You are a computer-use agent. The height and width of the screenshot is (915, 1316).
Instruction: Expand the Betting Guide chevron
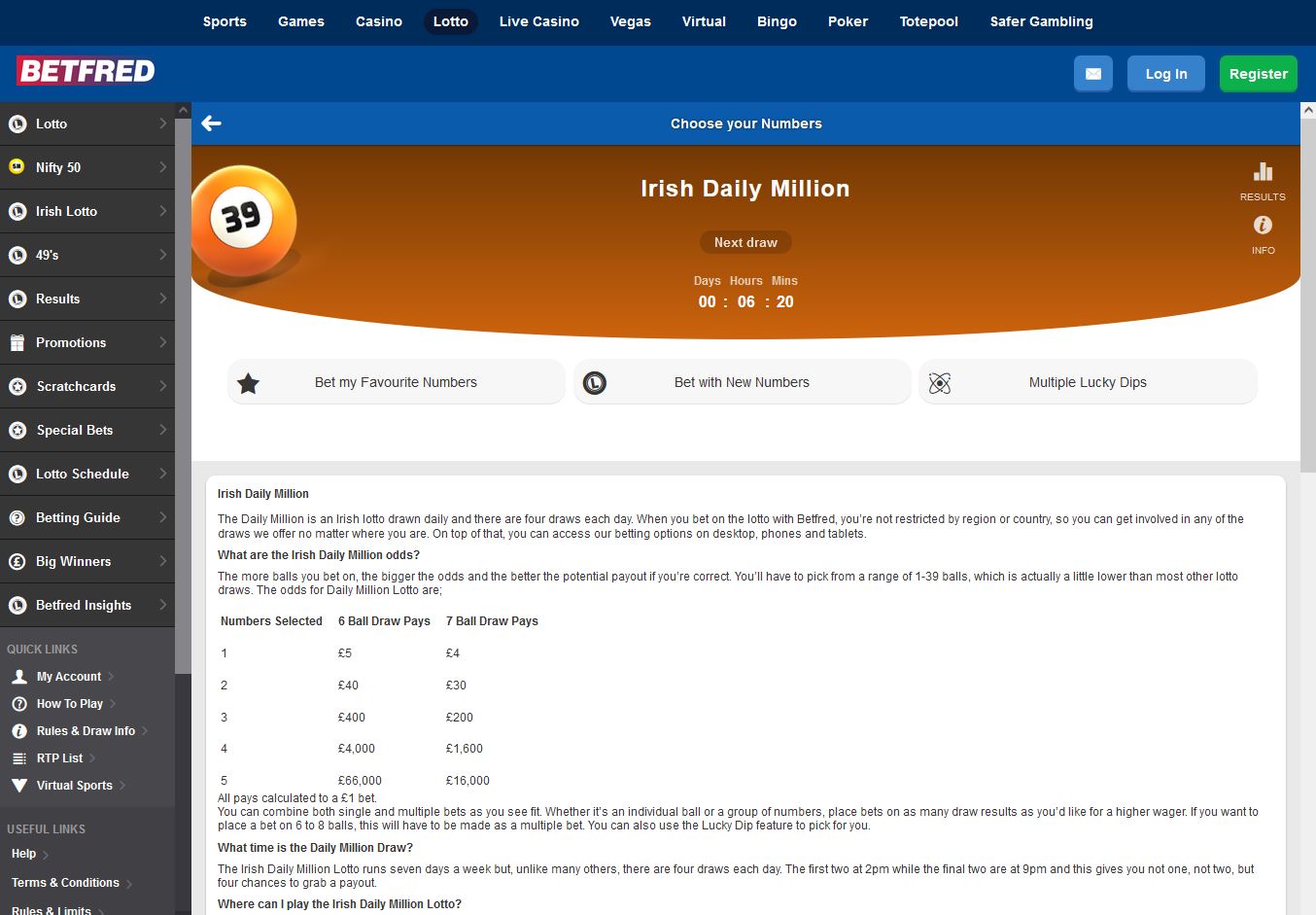[162, 517]
